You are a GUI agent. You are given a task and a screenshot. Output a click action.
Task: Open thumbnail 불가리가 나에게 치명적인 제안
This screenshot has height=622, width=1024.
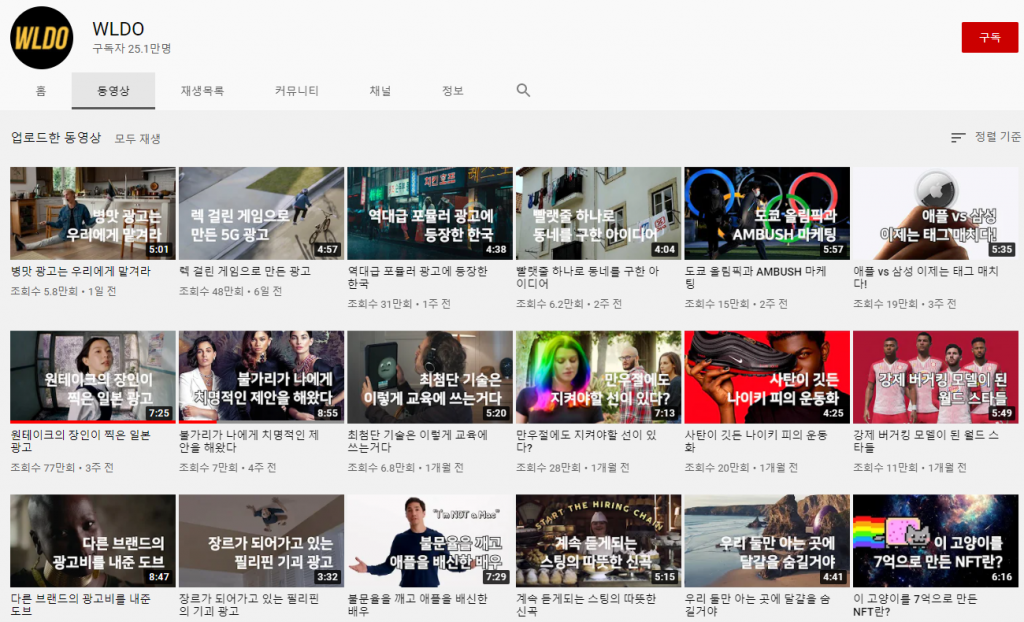coord(261,377)
